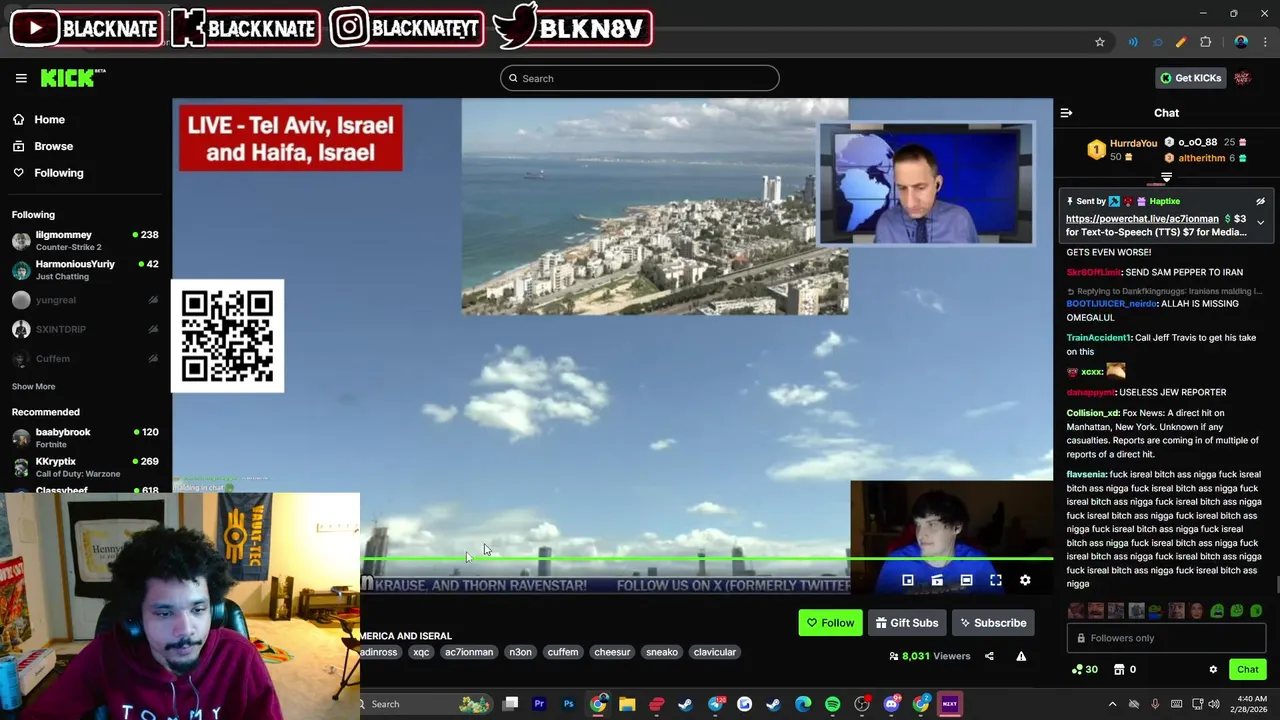Show hidden system tray icons
This screenshot has width=1280, height=720.
point(1112,704)
